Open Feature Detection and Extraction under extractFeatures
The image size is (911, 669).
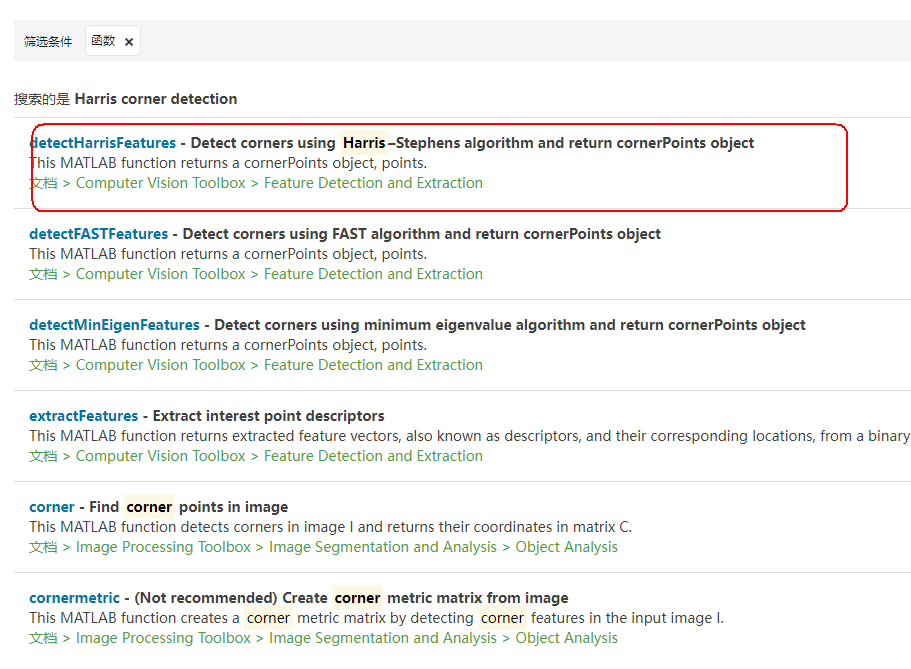[x=373, y=456]
